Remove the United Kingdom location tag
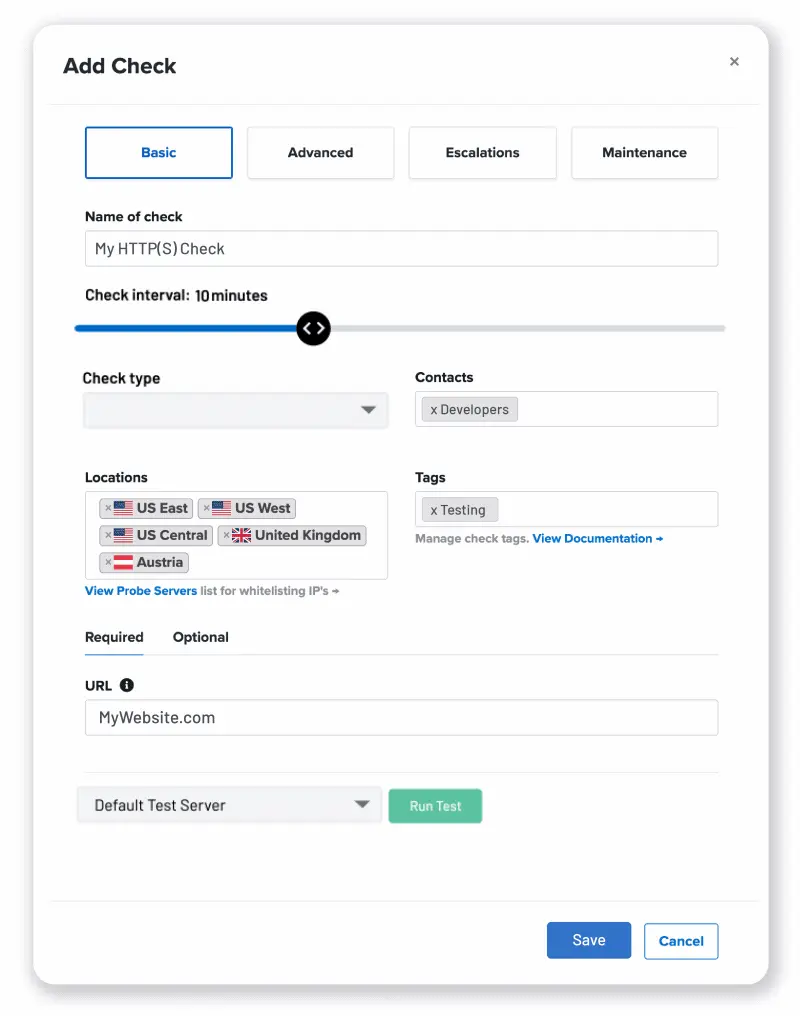The width and height of the screenshot is (800, 1016). [x=227, y=535]
